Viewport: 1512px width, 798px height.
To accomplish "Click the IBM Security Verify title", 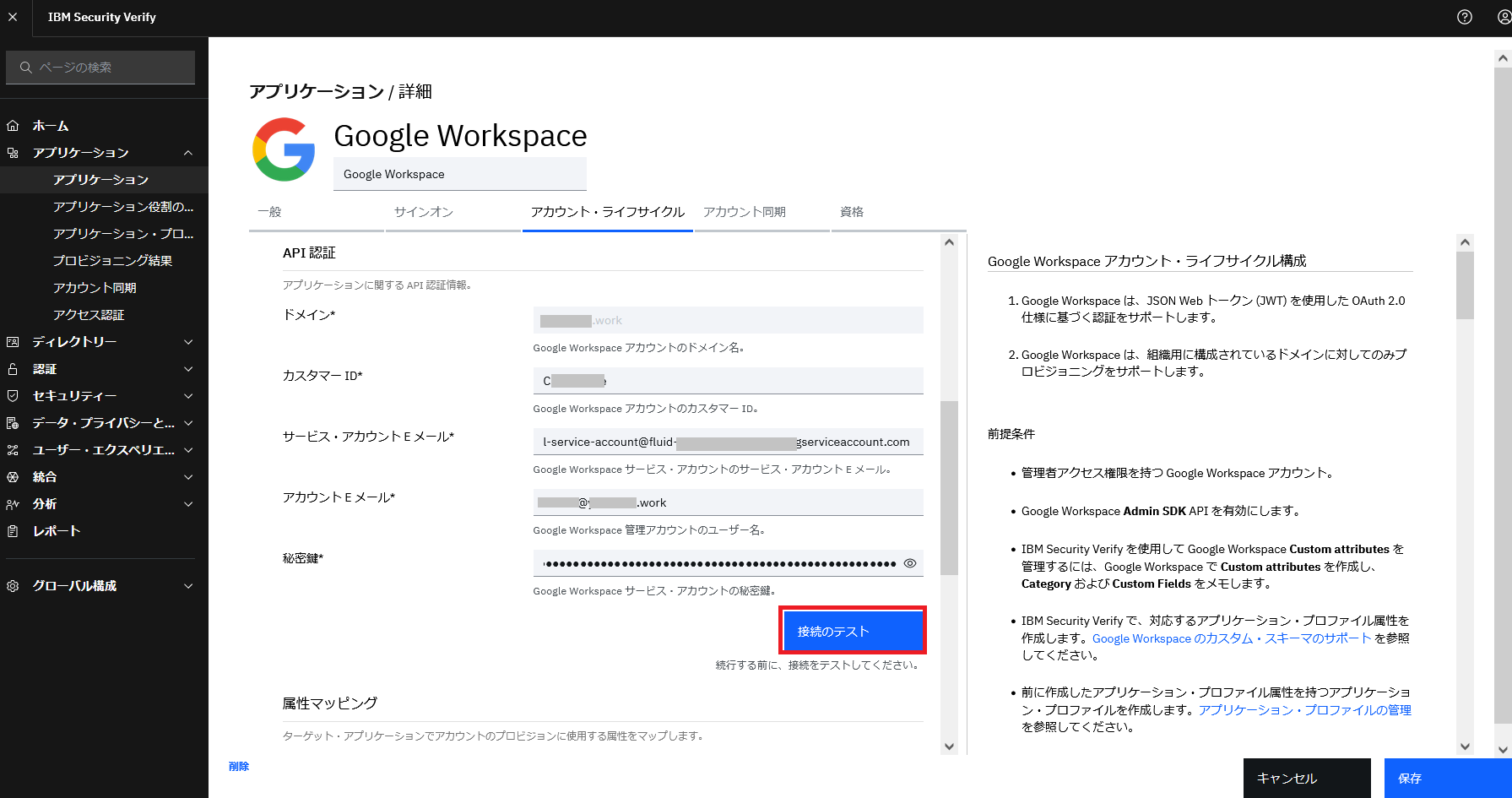I will (x=102, y=17).
